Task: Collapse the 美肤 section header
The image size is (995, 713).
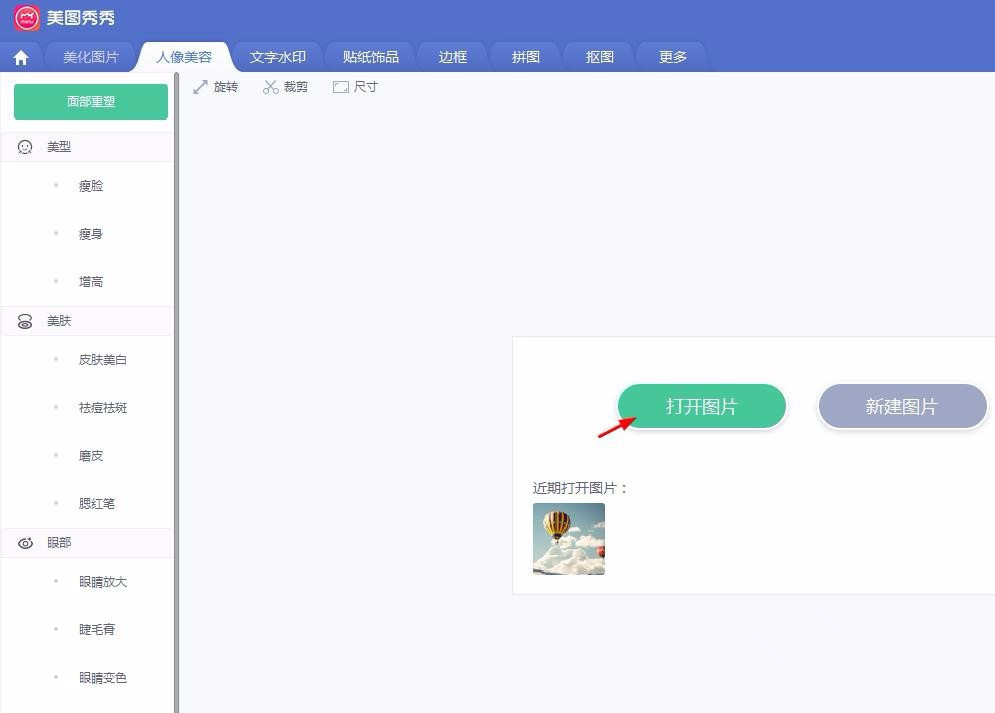Action: click(x=87, y=322)
